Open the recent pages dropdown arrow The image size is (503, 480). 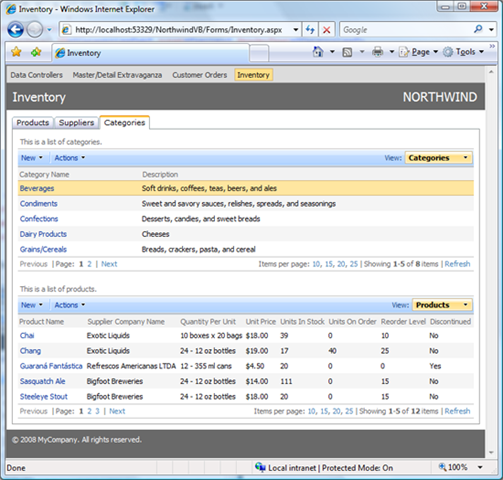[49, 30]
